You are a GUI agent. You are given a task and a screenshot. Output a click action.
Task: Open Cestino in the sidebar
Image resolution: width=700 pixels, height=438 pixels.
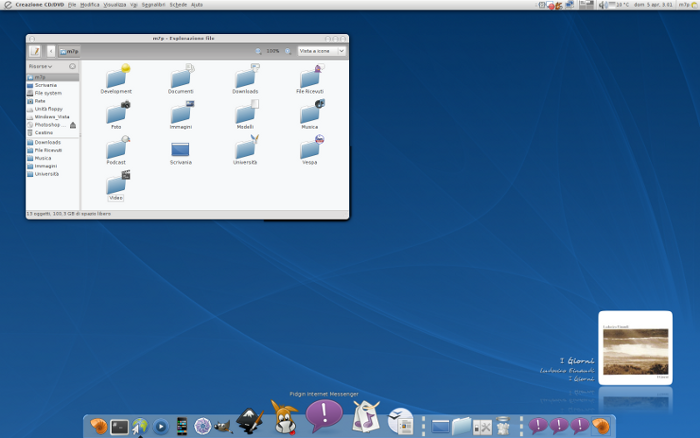coord(53,133)
